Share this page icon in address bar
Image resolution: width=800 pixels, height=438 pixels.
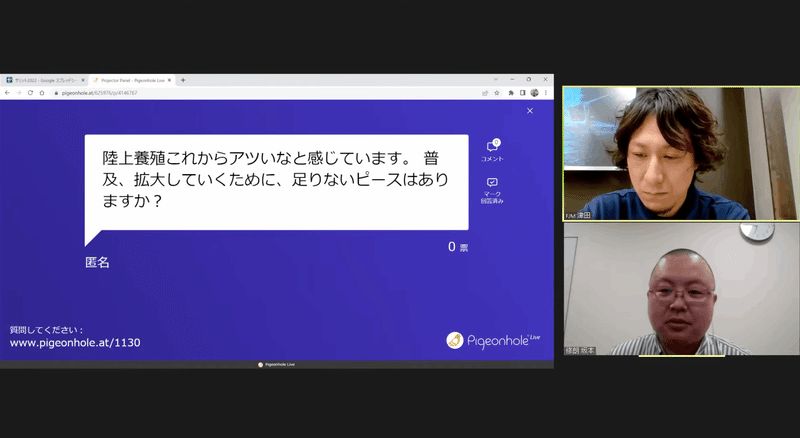[485, 93]
